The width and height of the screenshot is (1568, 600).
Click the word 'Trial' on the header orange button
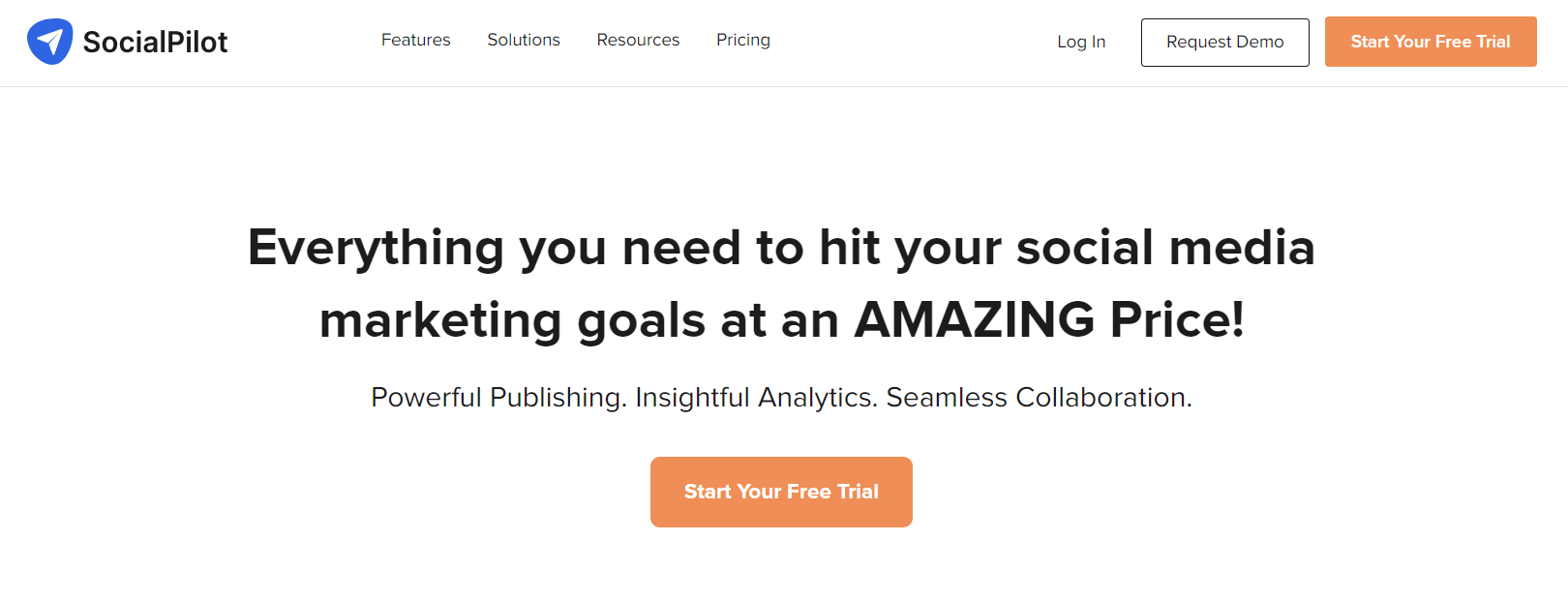coord(1493,42)
